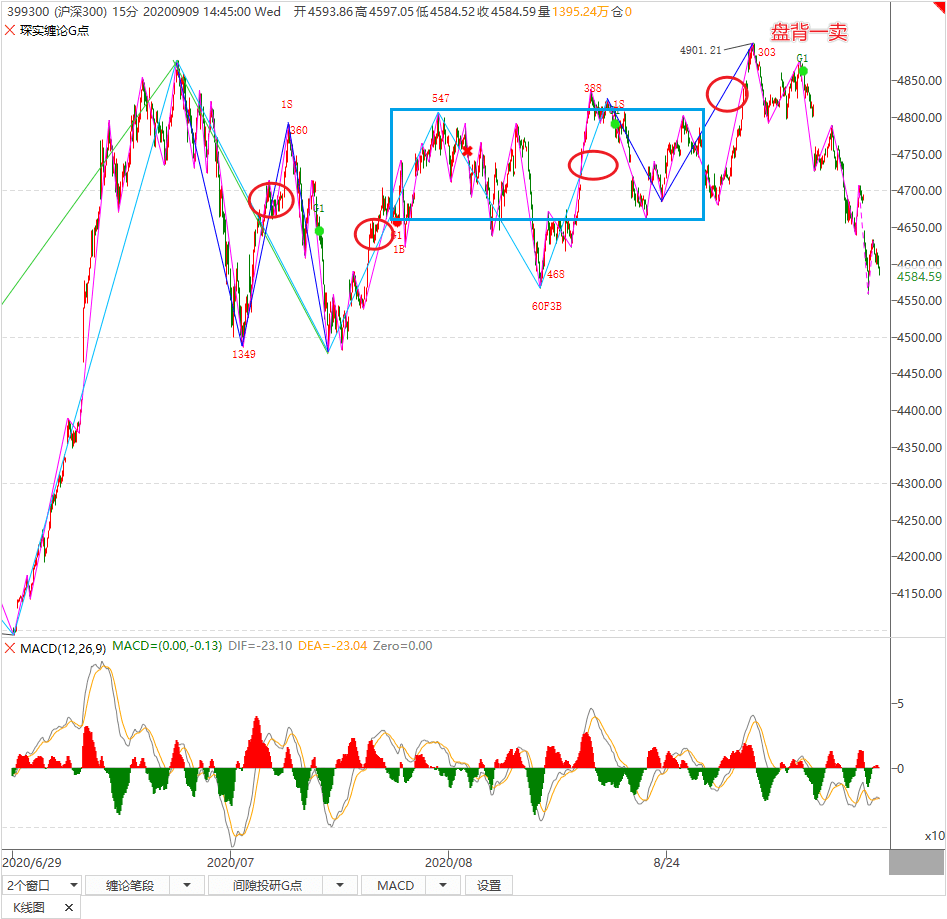Screen dimensions: 947x919
Task: Remove the MACD indicator using red X
Action: tap(10, 646)
